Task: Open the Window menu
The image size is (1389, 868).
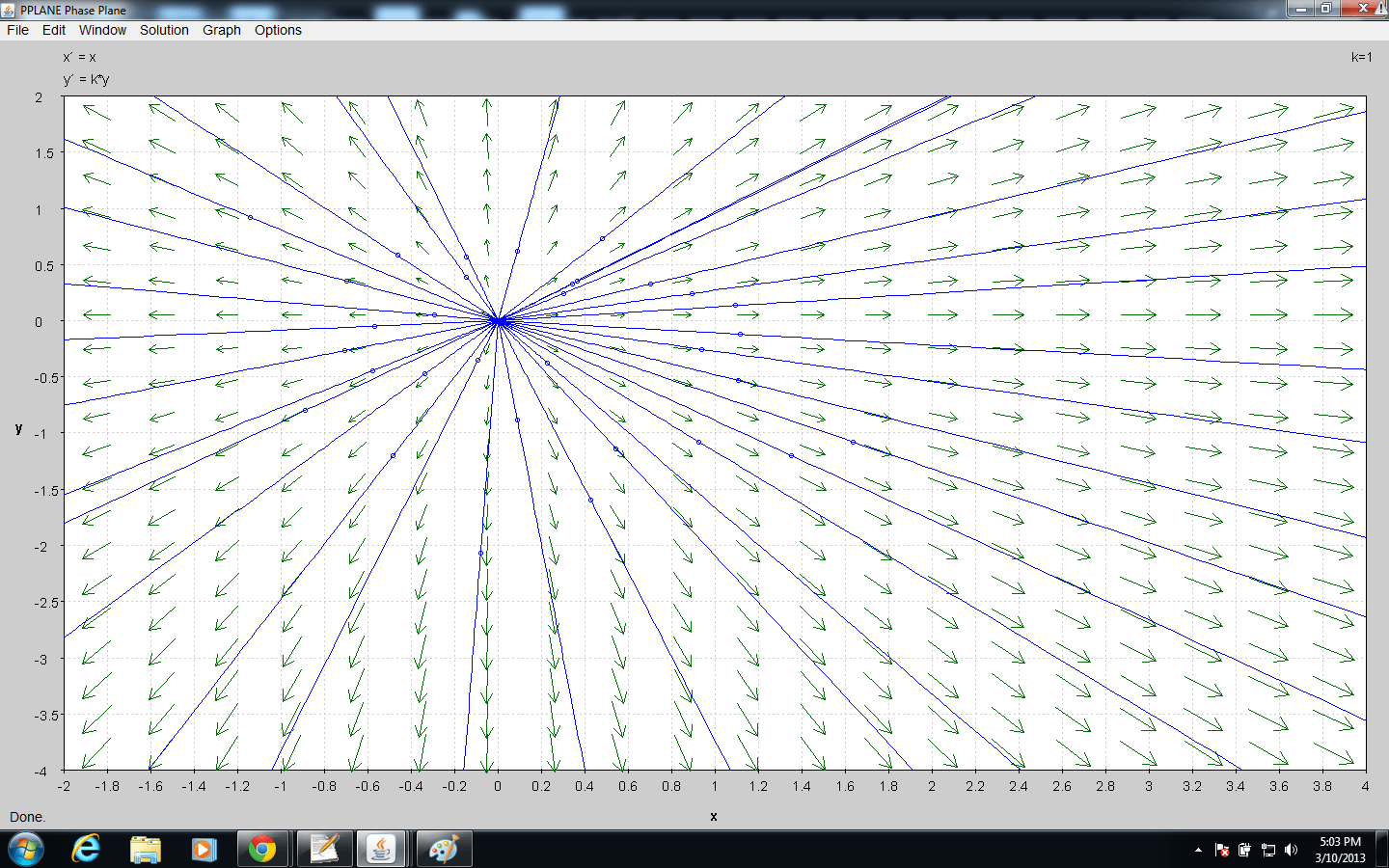Action: point(101,30)
